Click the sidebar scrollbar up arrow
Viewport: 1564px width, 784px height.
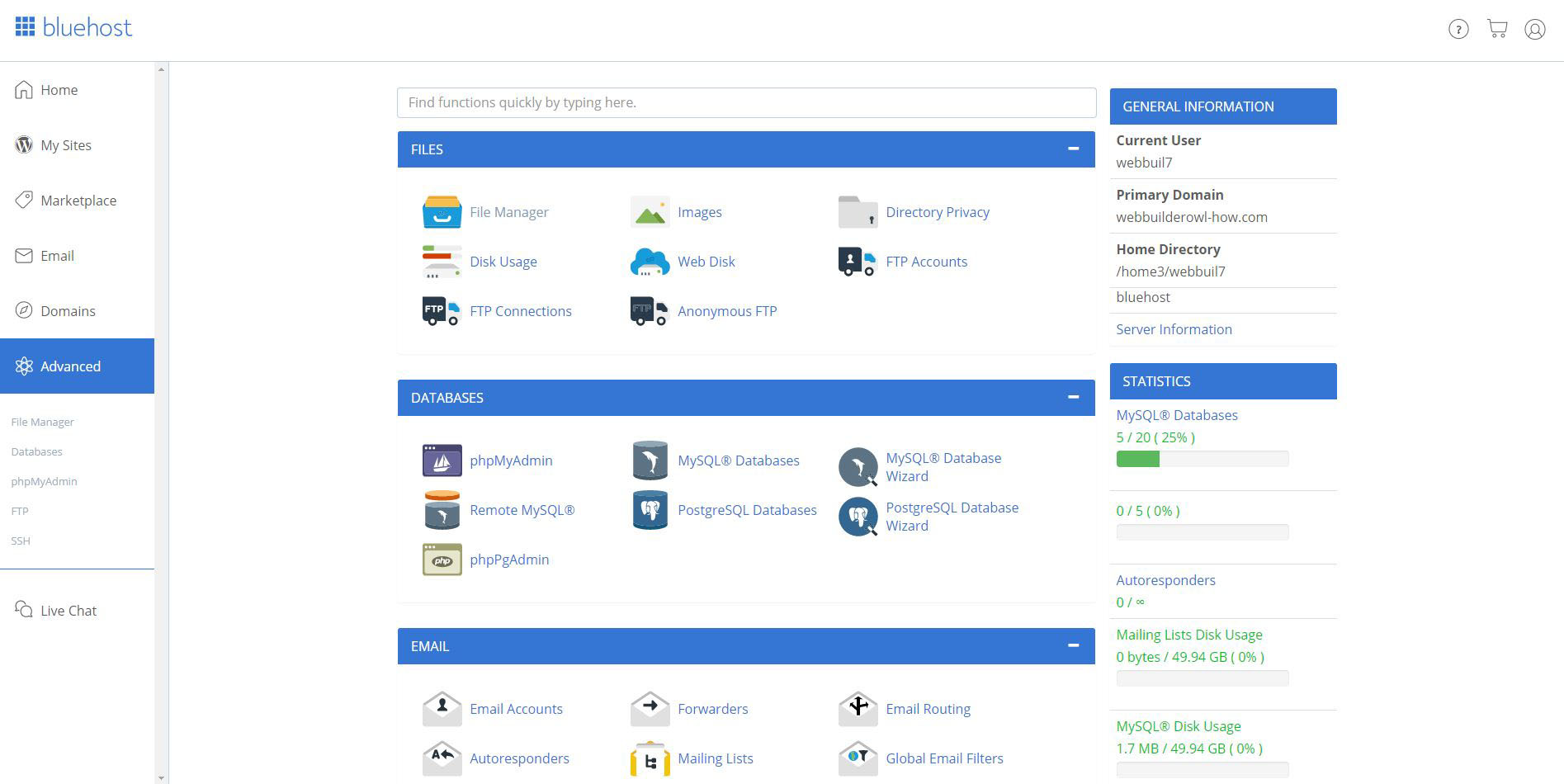pyautogui.click(x=161, y=69)
